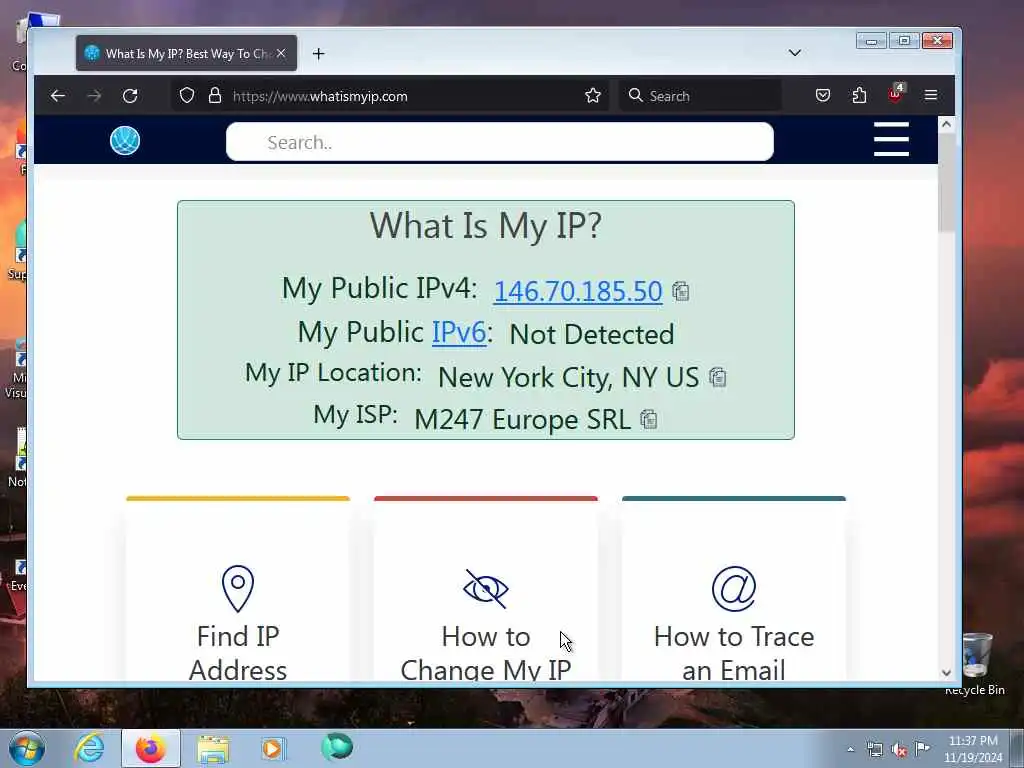Close the What Is My IP tab
Image resolution: width=1024 pixels, height=768 pixels.
pos(281,53)
